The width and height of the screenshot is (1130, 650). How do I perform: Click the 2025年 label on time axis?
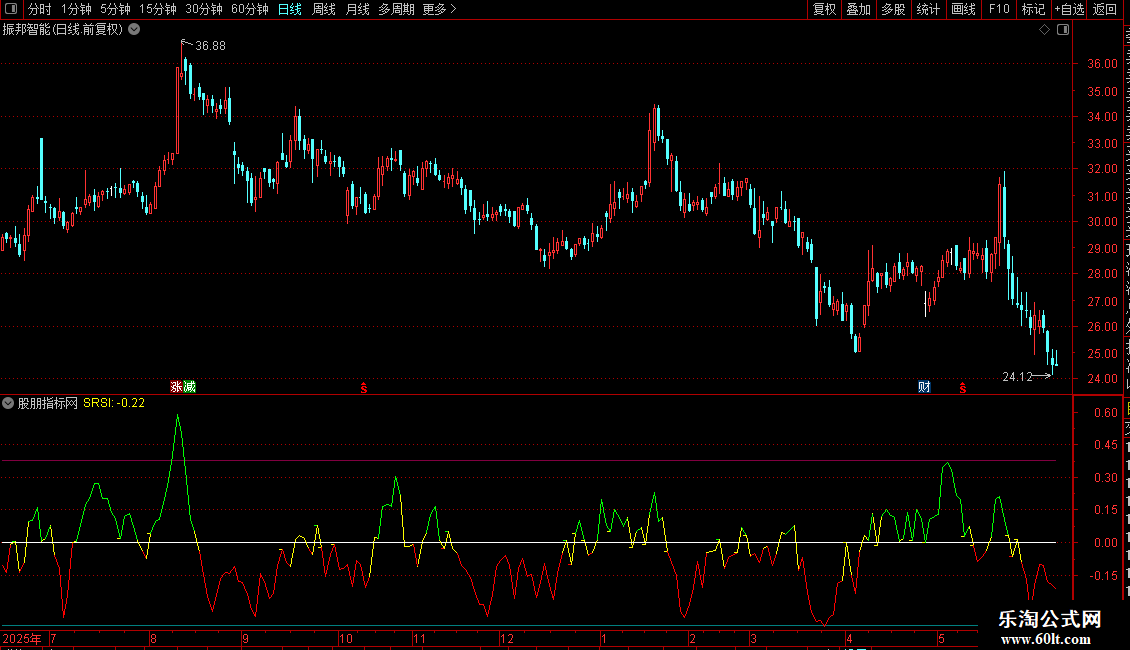pos(22,638)
